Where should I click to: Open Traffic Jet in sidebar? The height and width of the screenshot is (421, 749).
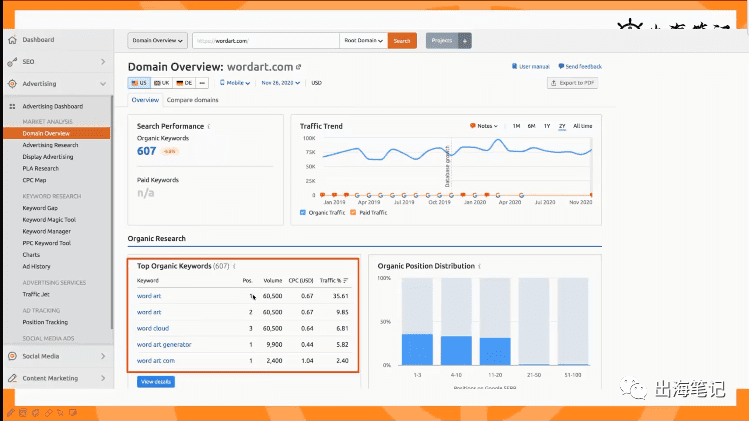[36, 294]
